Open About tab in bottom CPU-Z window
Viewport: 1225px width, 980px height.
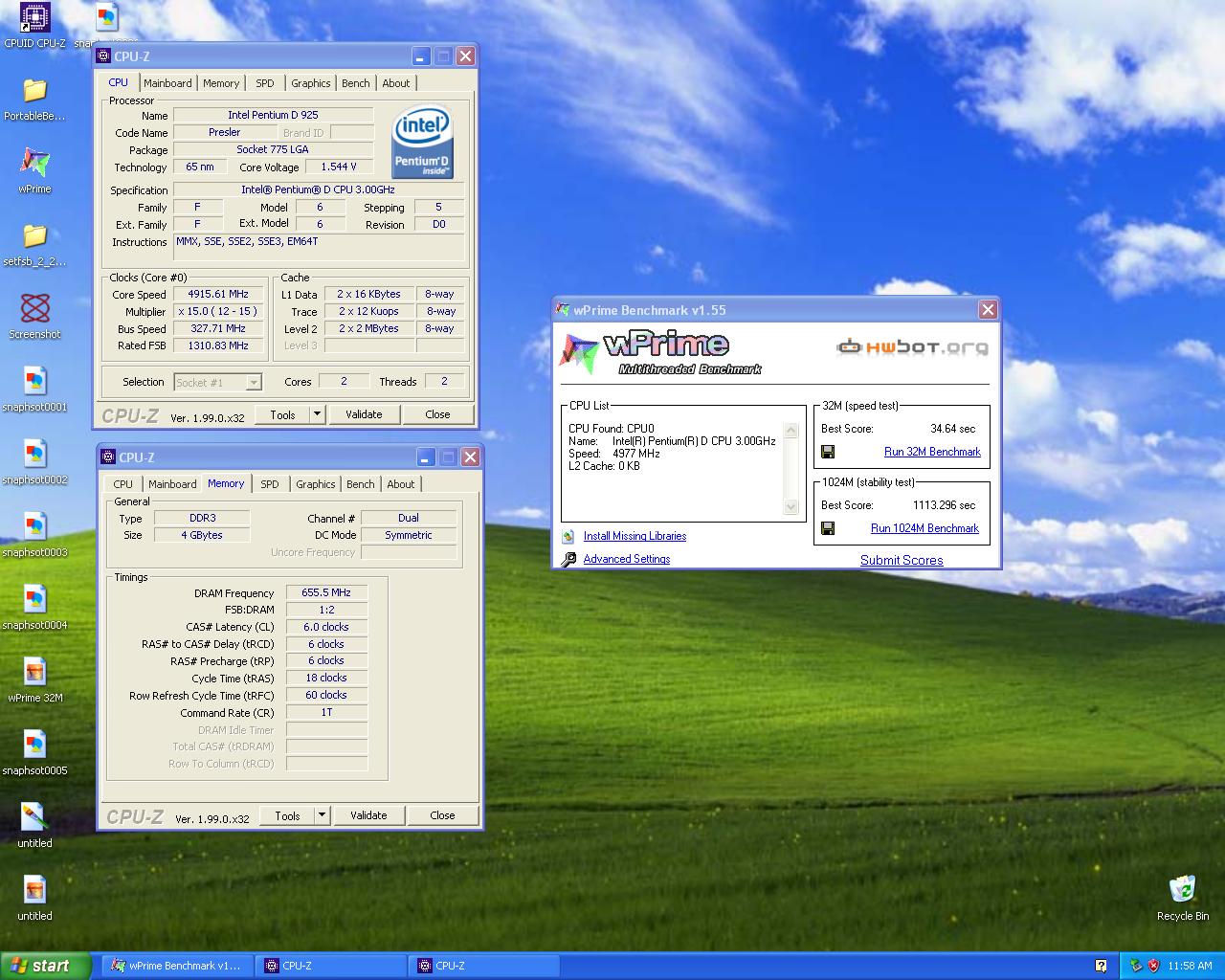[x=401, y=484]
